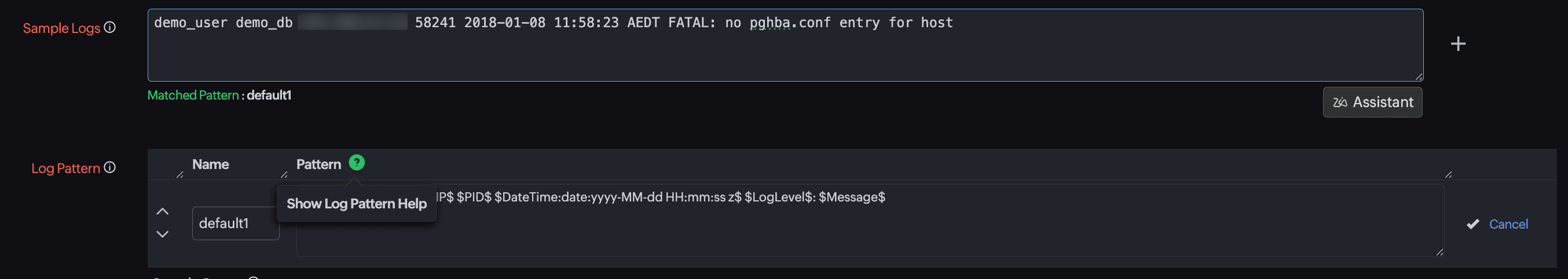Grab the pattern textarea resize corner

[1439, 252]
